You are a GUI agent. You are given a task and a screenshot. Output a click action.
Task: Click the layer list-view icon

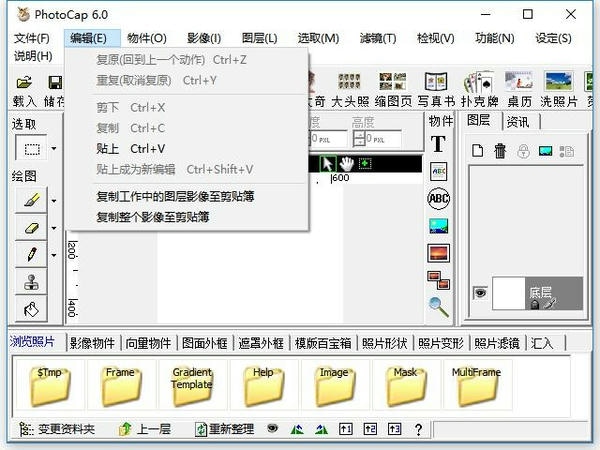(x=567, y=151)
